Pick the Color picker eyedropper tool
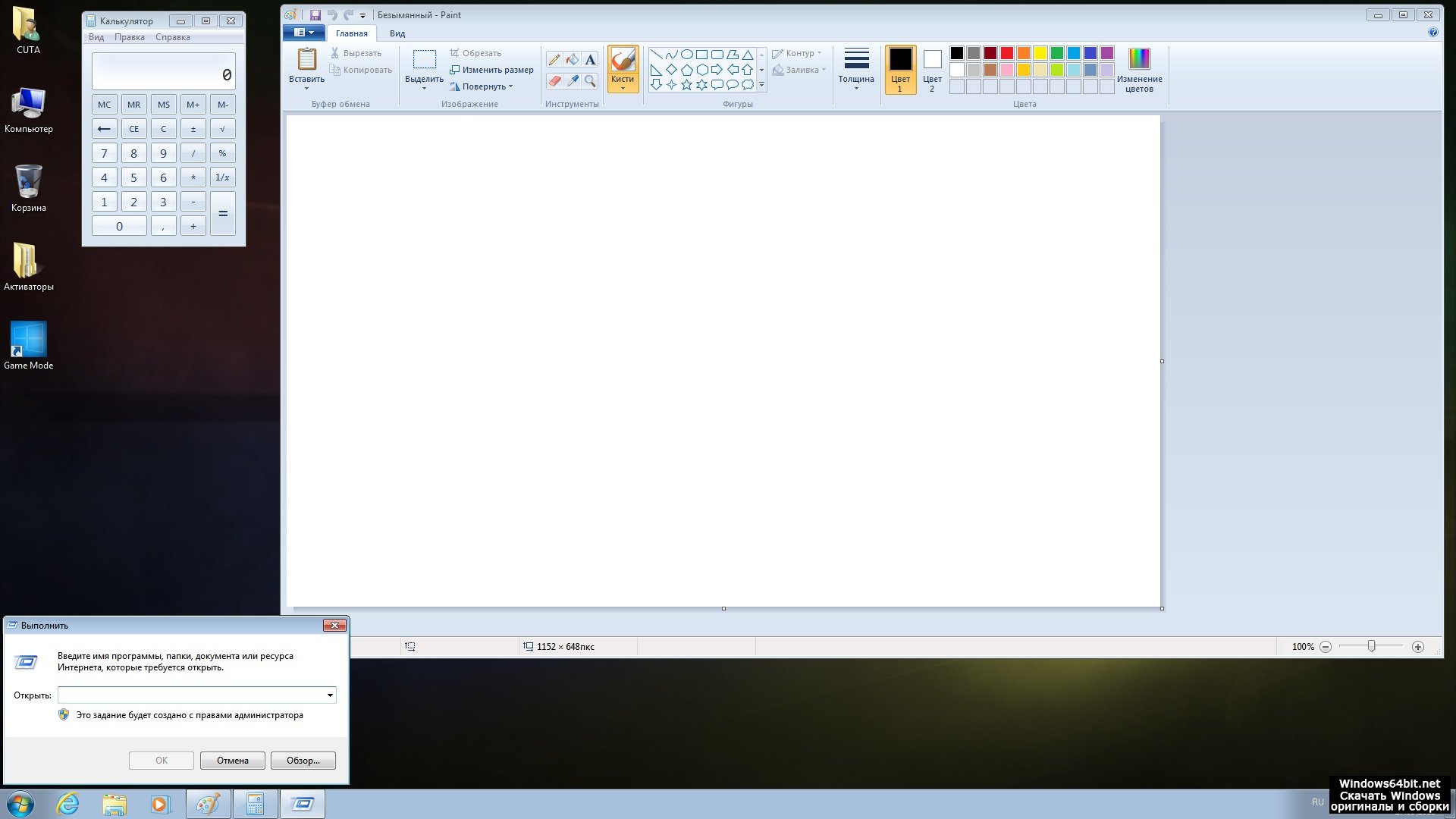 coord(573,80)
